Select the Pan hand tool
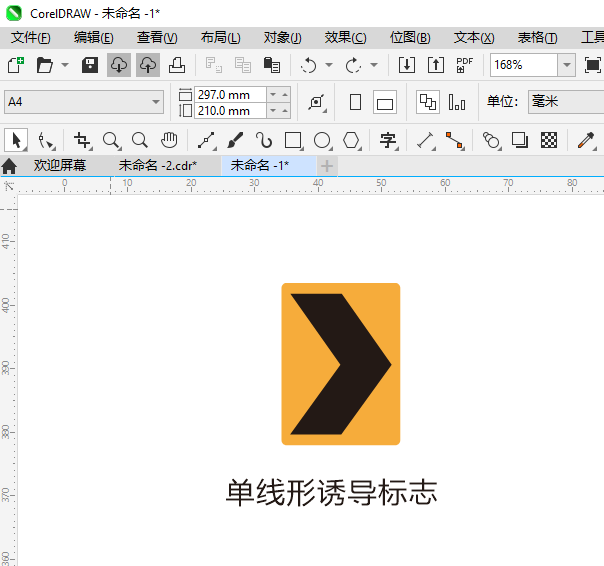This screenshot has width=604, height=566. coord(169,140)
